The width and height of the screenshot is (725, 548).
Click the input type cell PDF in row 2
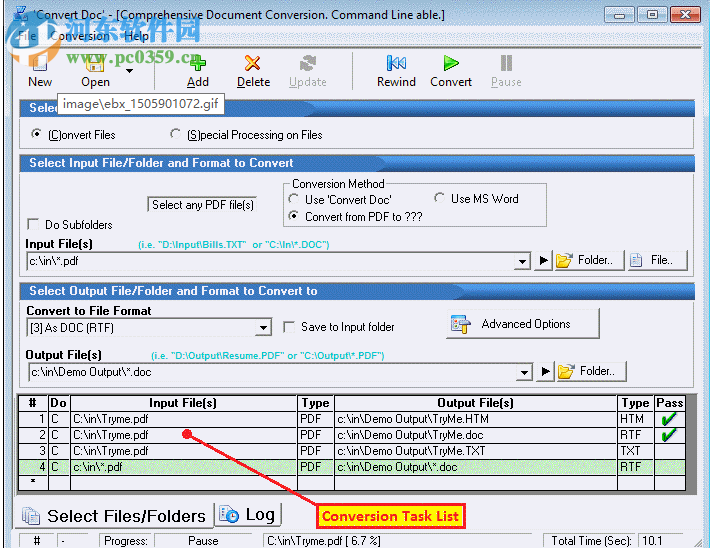(x=315, y=435)
